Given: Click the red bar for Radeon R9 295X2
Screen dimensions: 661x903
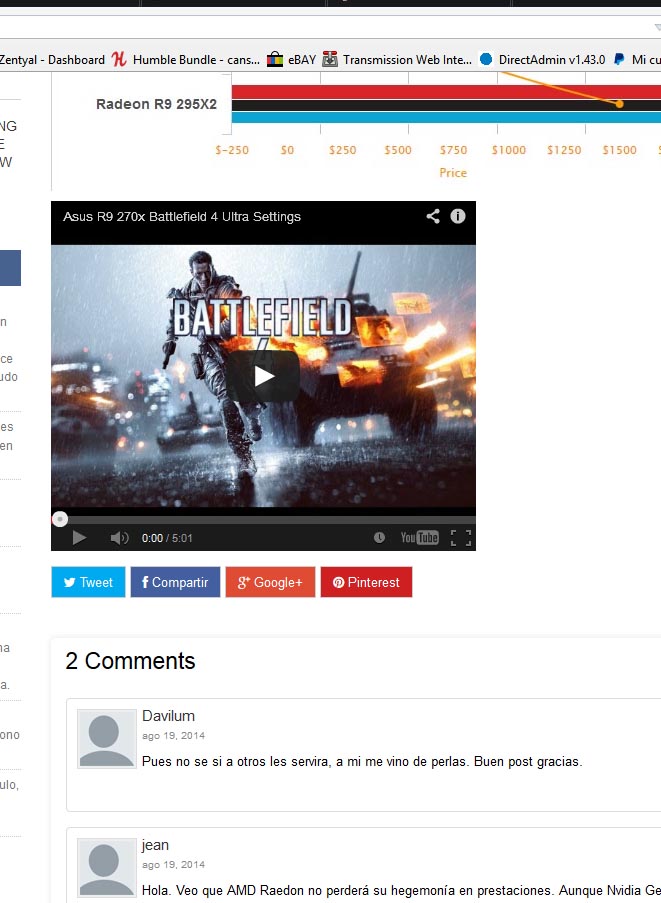Looking at the screenshot, I should tap(446, 92).
